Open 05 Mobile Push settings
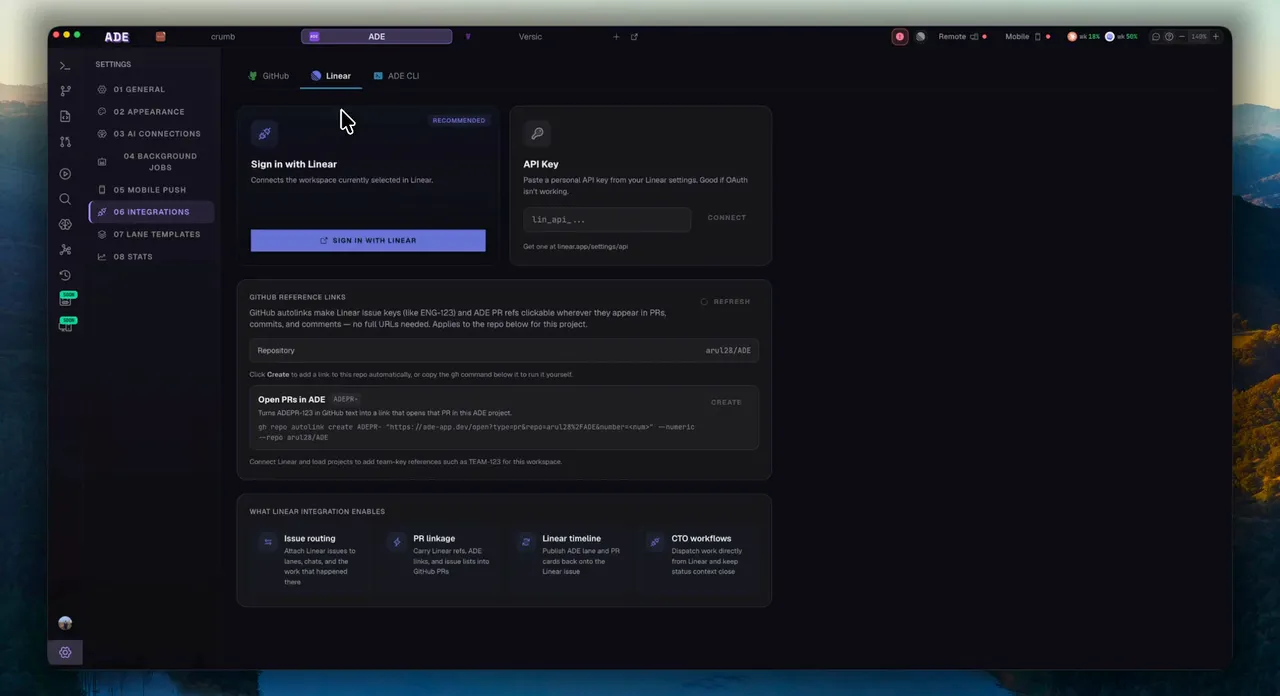Image resolution: width=1280 pixels, height=696 pixels. (151, 190)
